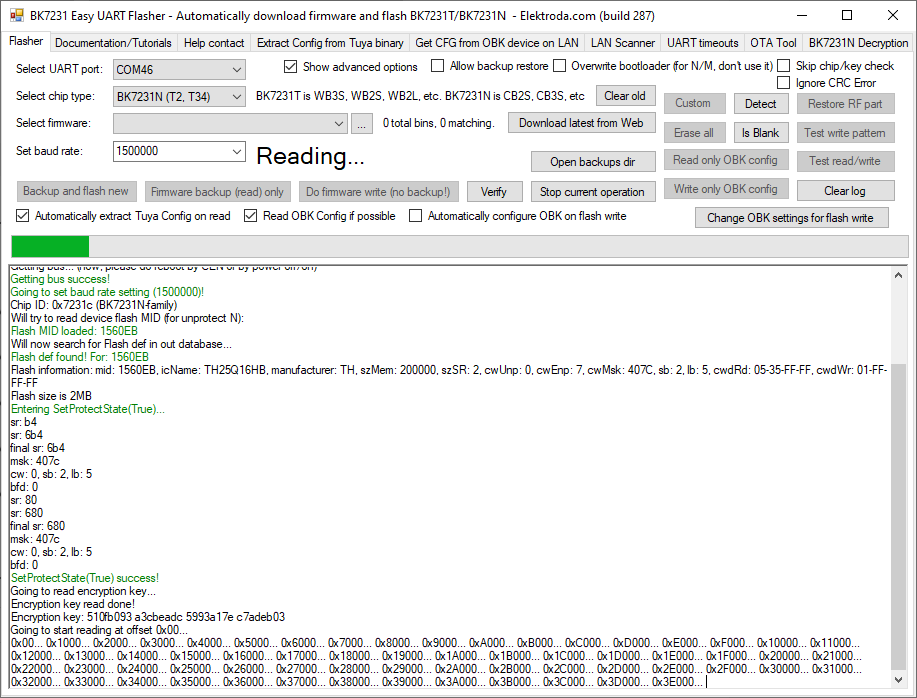Open Get CFG from OBK device on LAN tab
The image size is (917, 698).
coord(497,43)
